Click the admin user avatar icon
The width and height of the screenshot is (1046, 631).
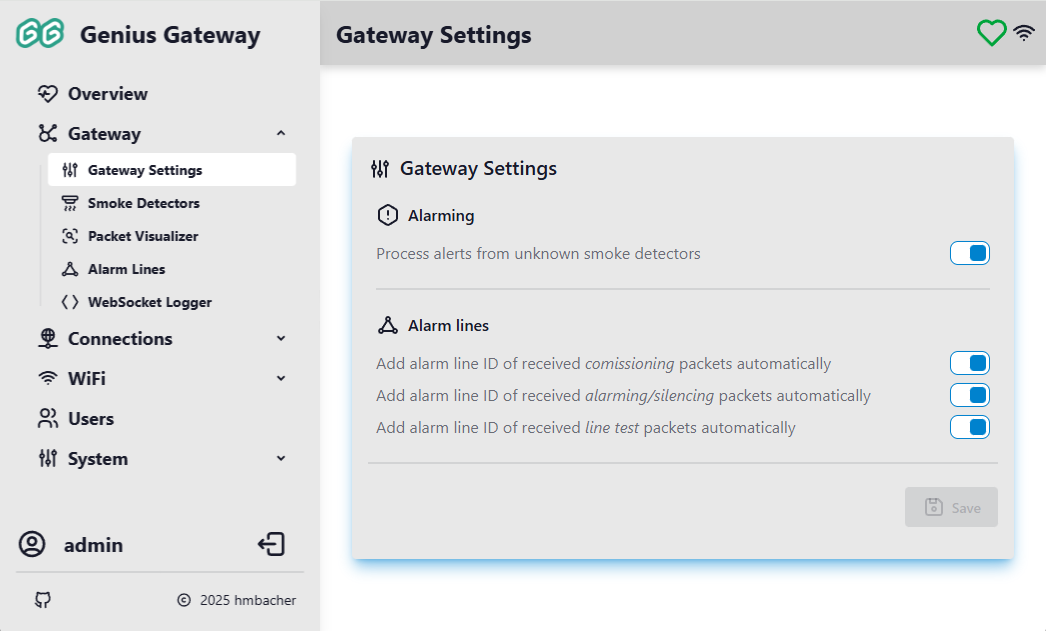point(32,544)
